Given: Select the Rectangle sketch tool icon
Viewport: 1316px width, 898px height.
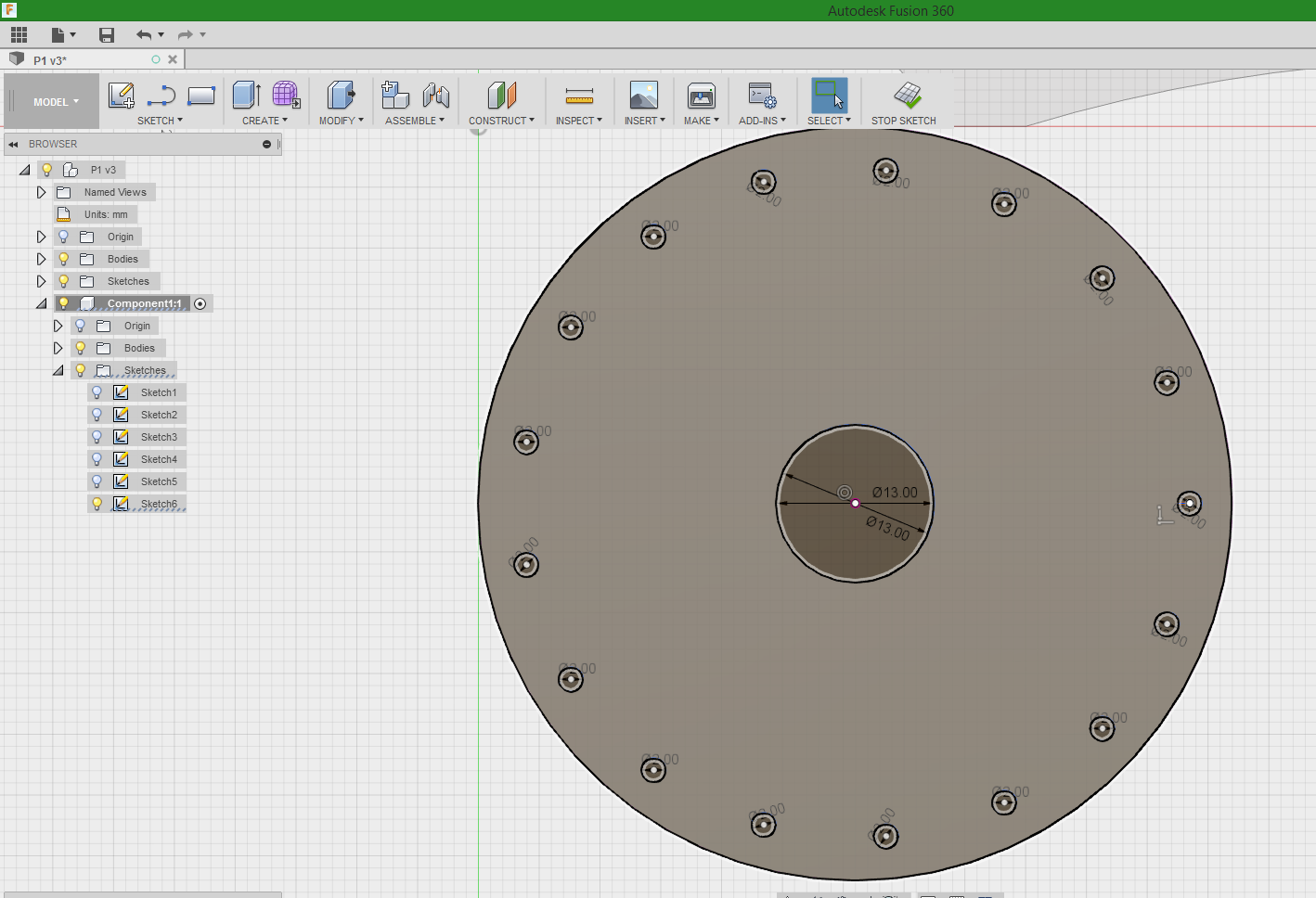Looking at the screenshot, I should [x=201, y=95].
